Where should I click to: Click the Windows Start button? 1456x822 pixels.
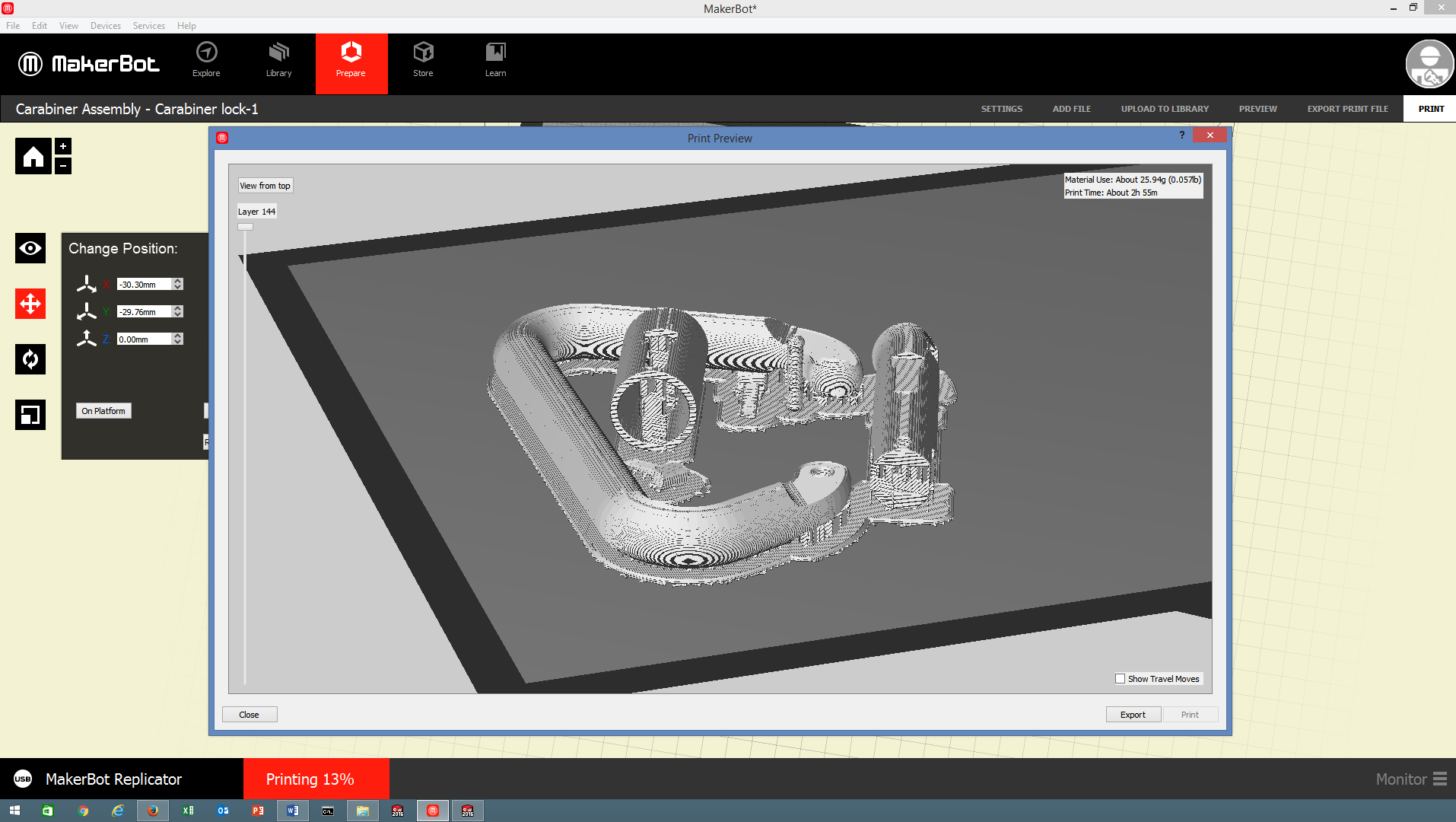click(x=14, y=811)
